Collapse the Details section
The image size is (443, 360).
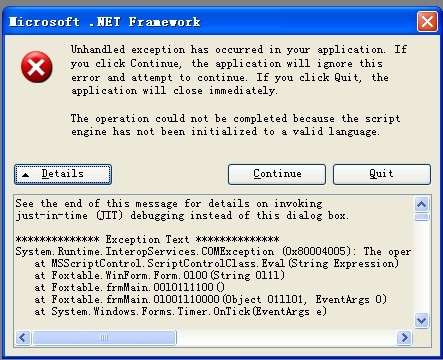pyautogui.click(x=63, y=174)
